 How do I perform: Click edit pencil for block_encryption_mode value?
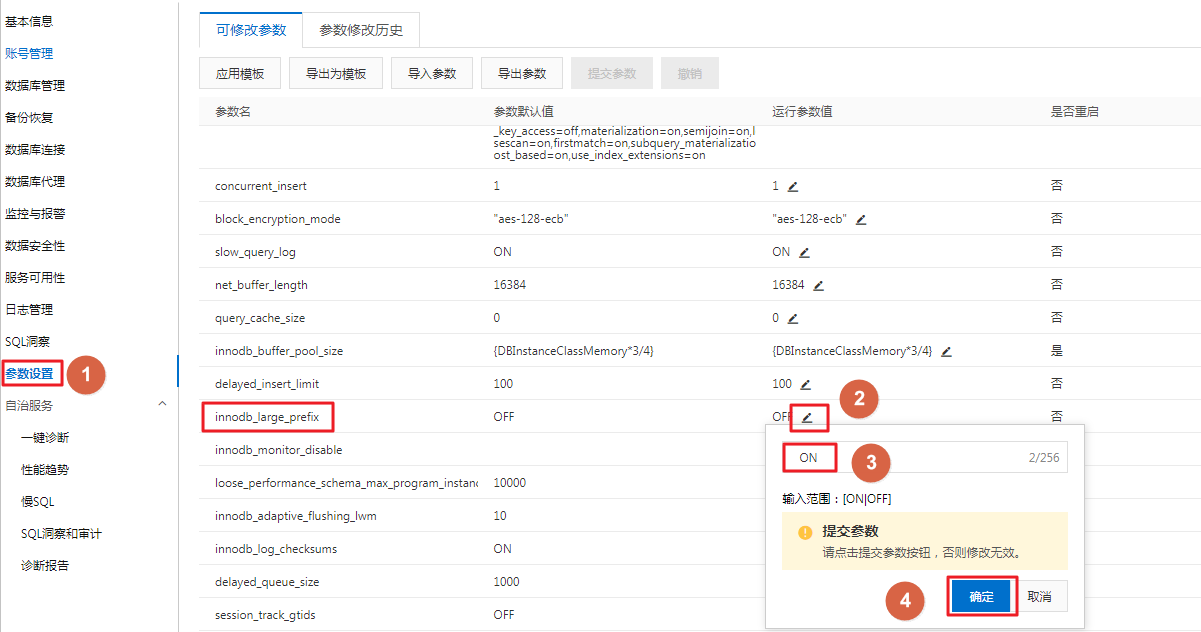(x=861, y=219)
